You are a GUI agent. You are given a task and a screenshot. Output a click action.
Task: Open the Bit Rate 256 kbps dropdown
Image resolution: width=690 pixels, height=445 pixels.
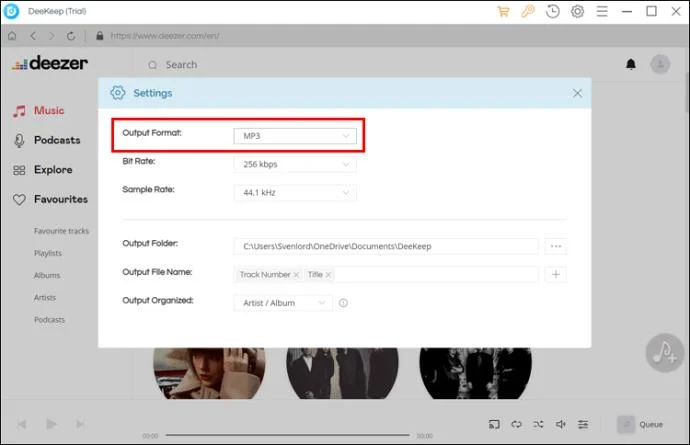click(295, 164)
